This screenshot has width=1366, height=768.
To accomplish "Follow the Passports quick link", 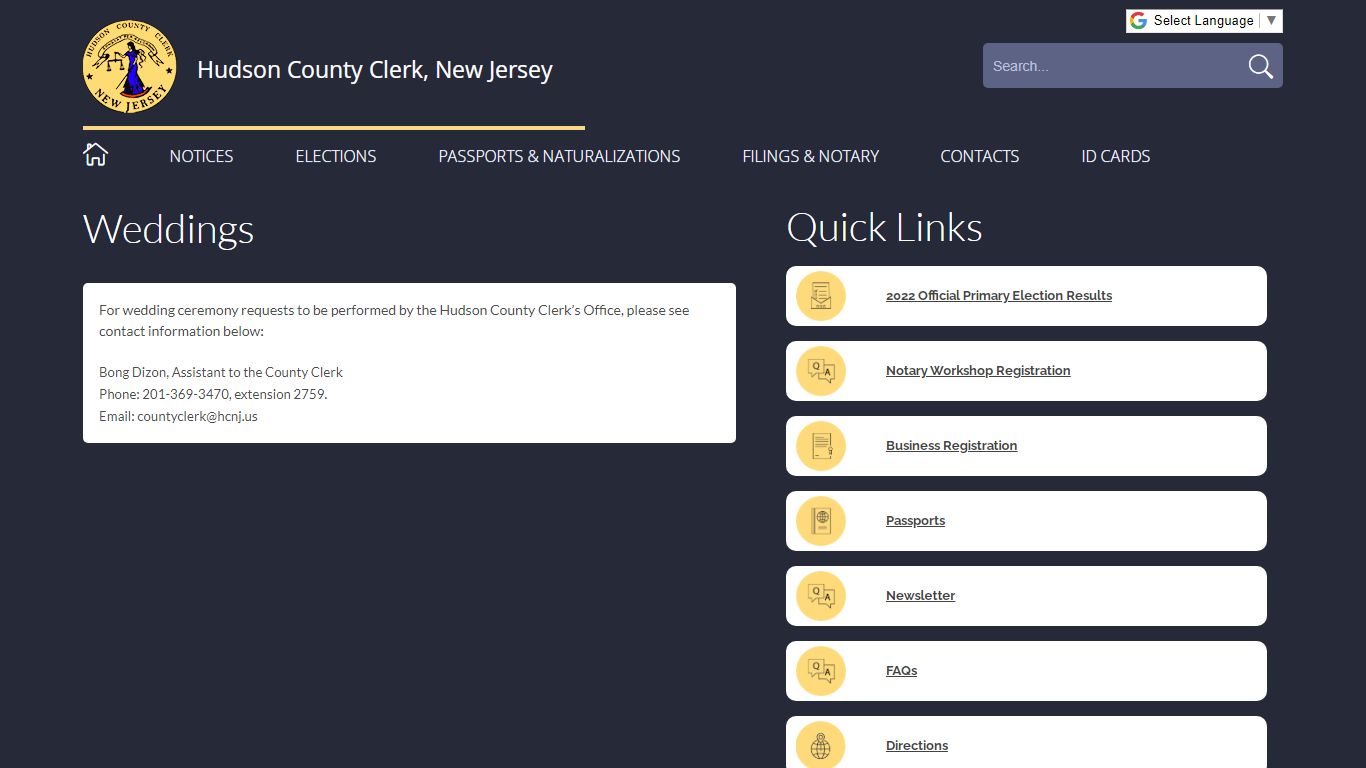I will coord(915,521).
